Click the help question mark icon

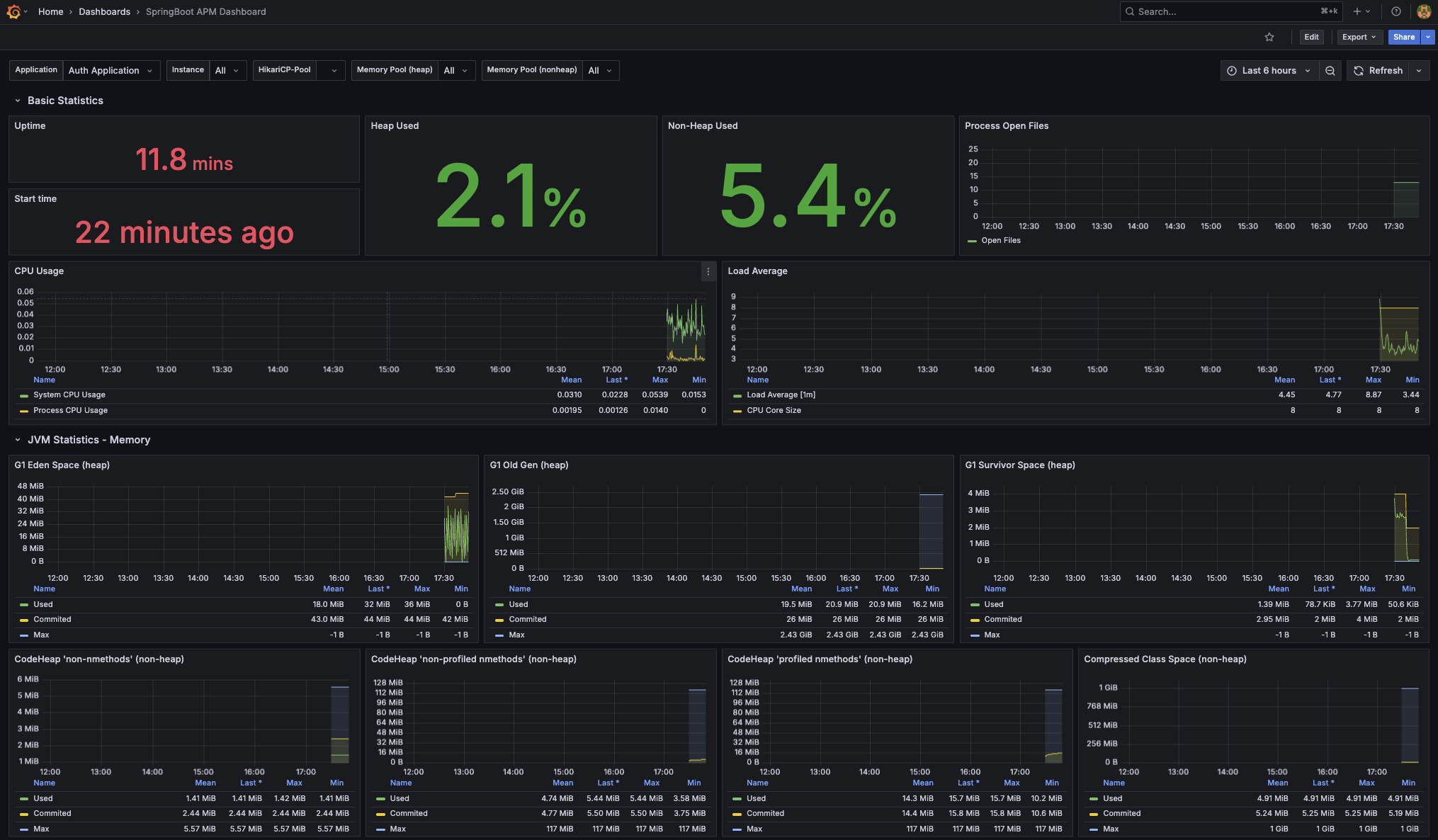coord(1396,11)
